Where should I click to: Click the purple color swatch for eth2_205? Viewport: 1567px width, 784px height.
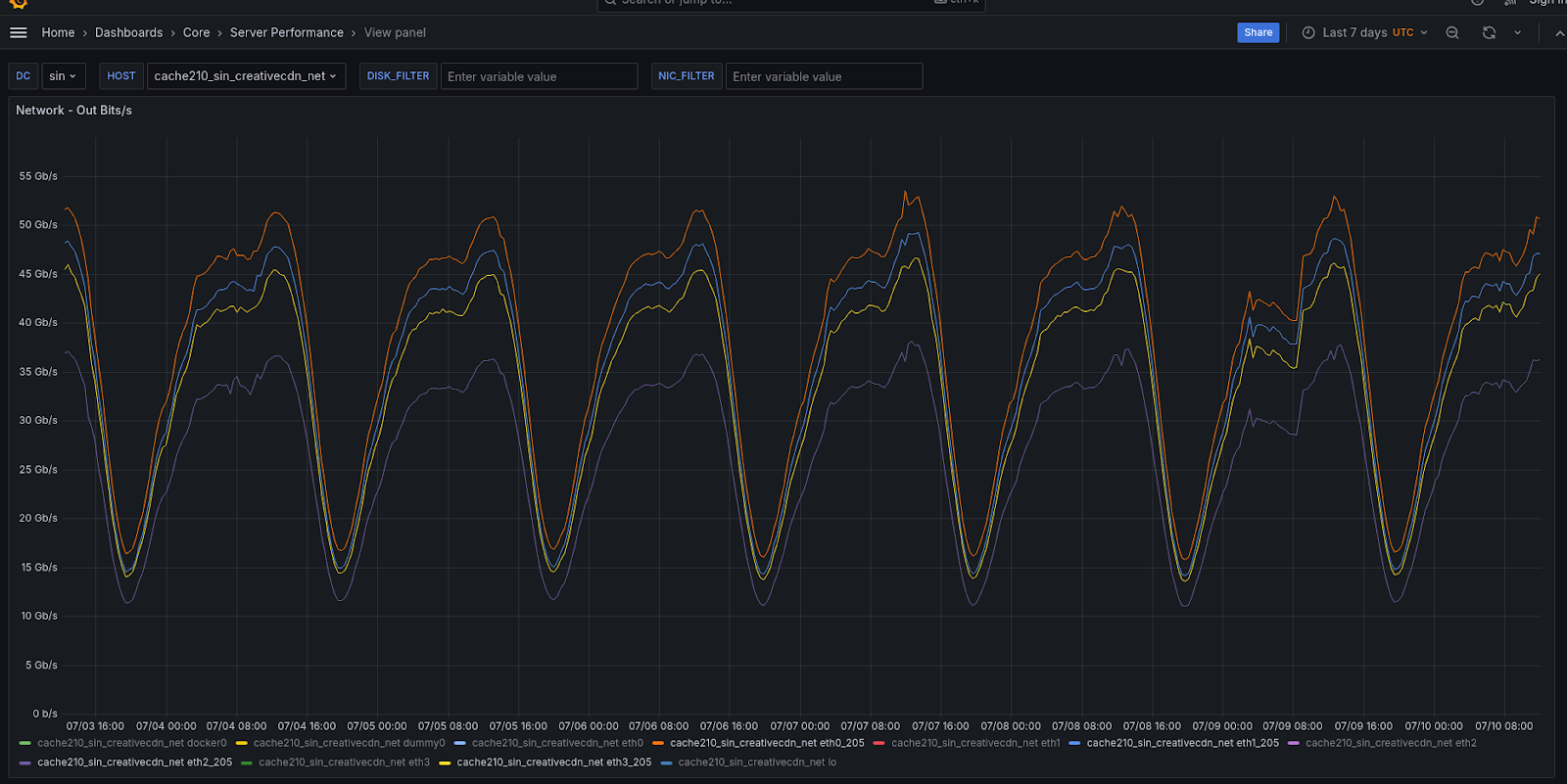pos(25,763)
